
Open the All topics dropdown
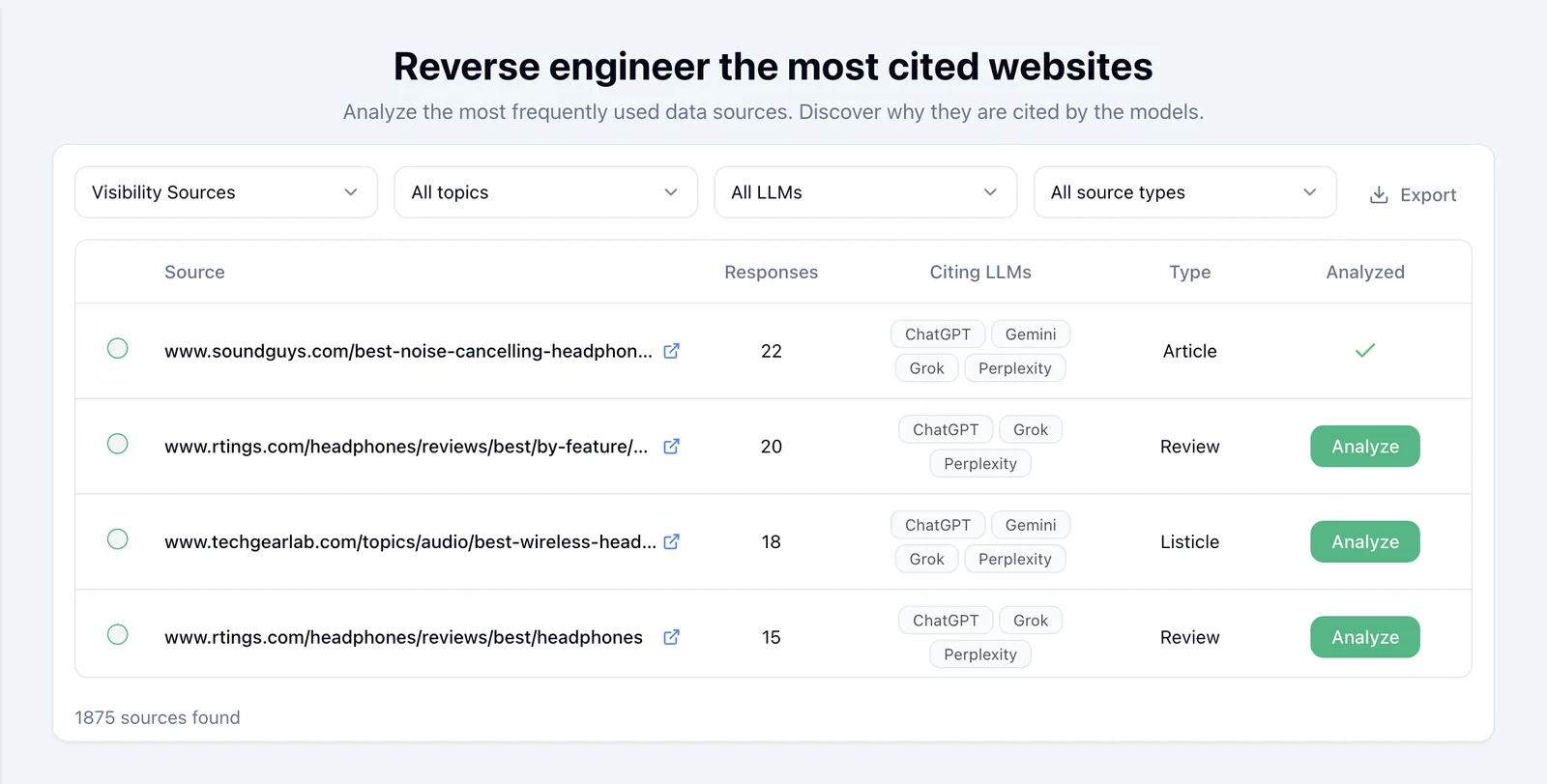[x=545, y=192]
